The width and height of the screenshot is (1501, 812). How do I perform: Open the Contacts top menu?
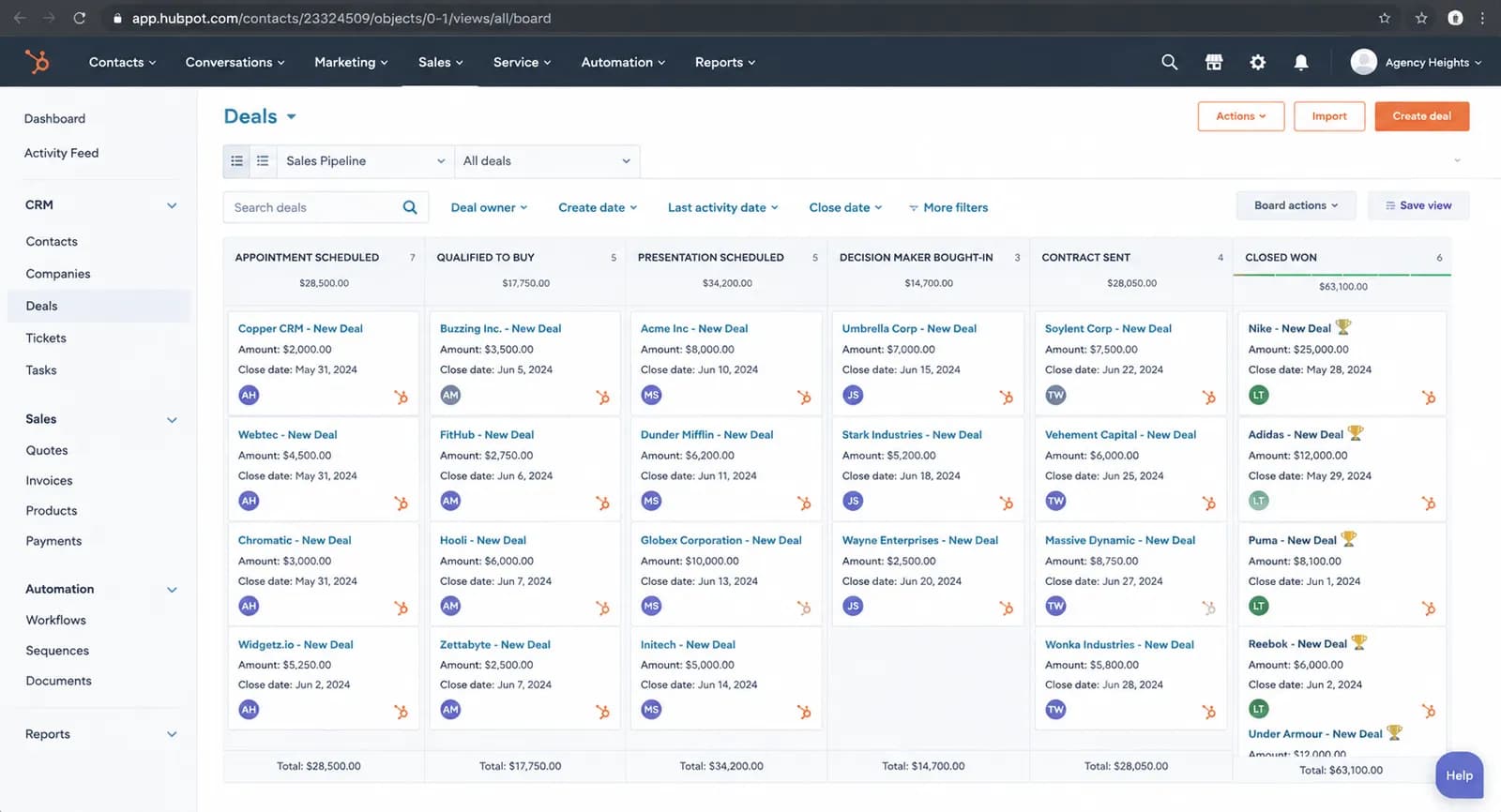(122, 62)
